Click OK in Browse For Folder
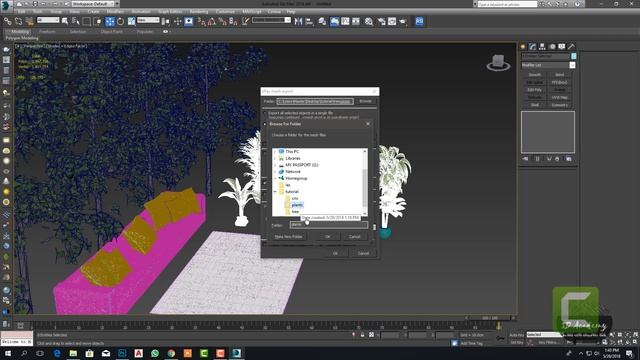Screen dimensions: 640x360 pyautogui.click(x=328, y=237)
